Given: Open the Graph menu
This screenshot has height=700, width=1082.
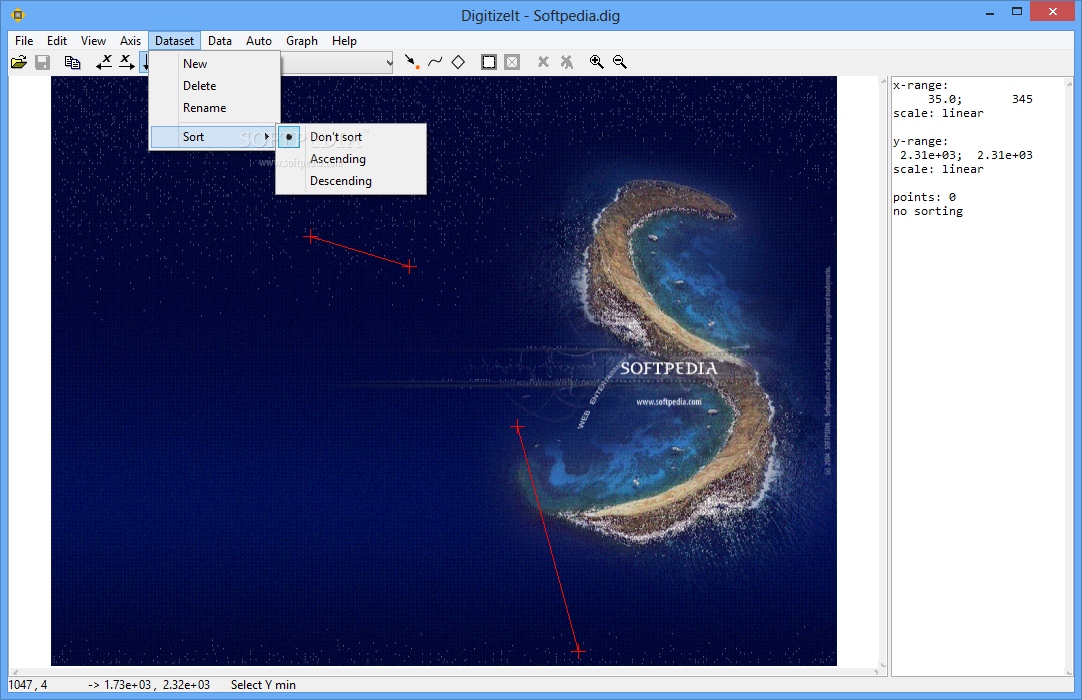Looking at the screenshot, I should pyautogui.click(x=302, y=41).
